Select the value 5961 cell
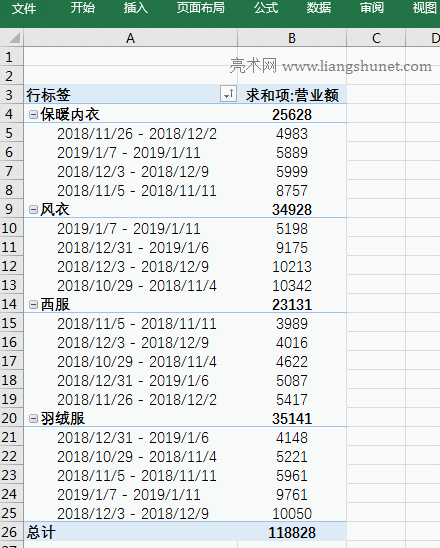 click(292, 475)
